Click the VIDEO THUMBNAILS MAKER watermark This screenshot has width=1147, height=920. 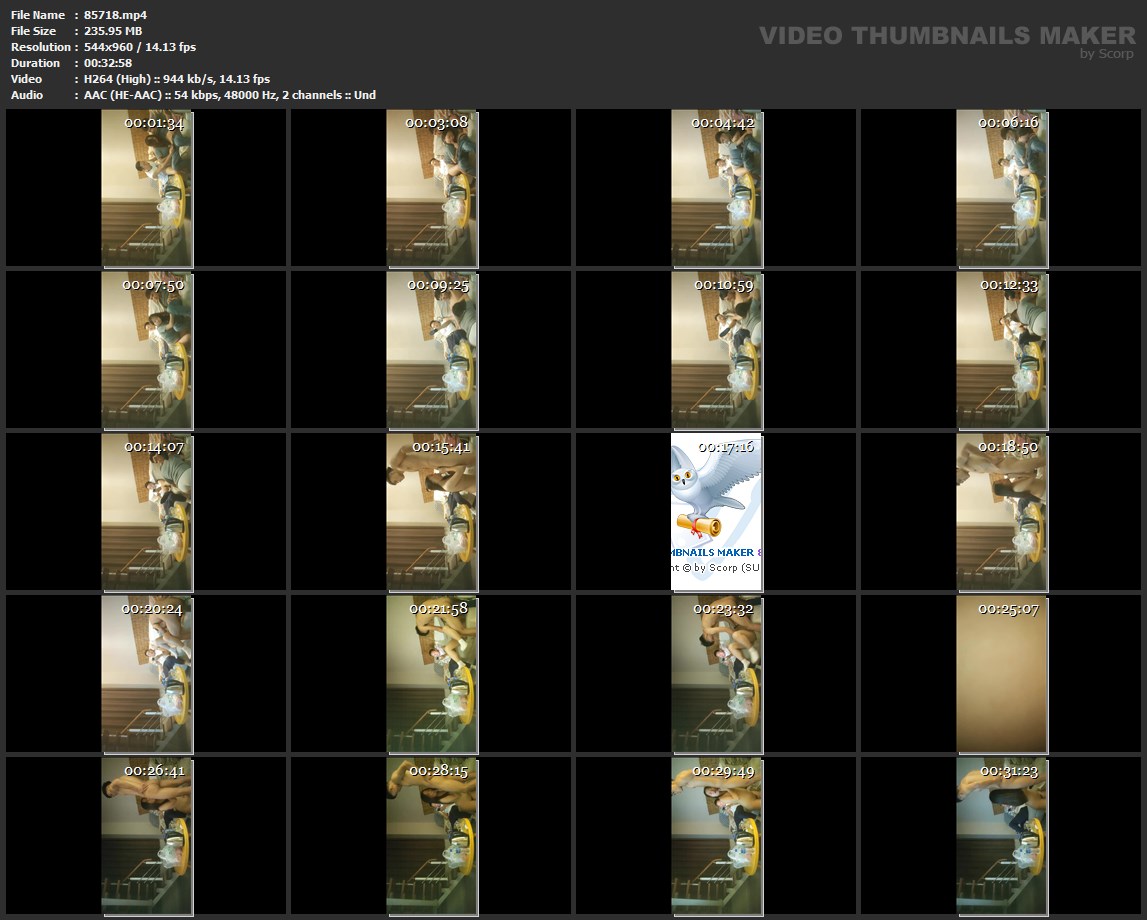(946, 36)
